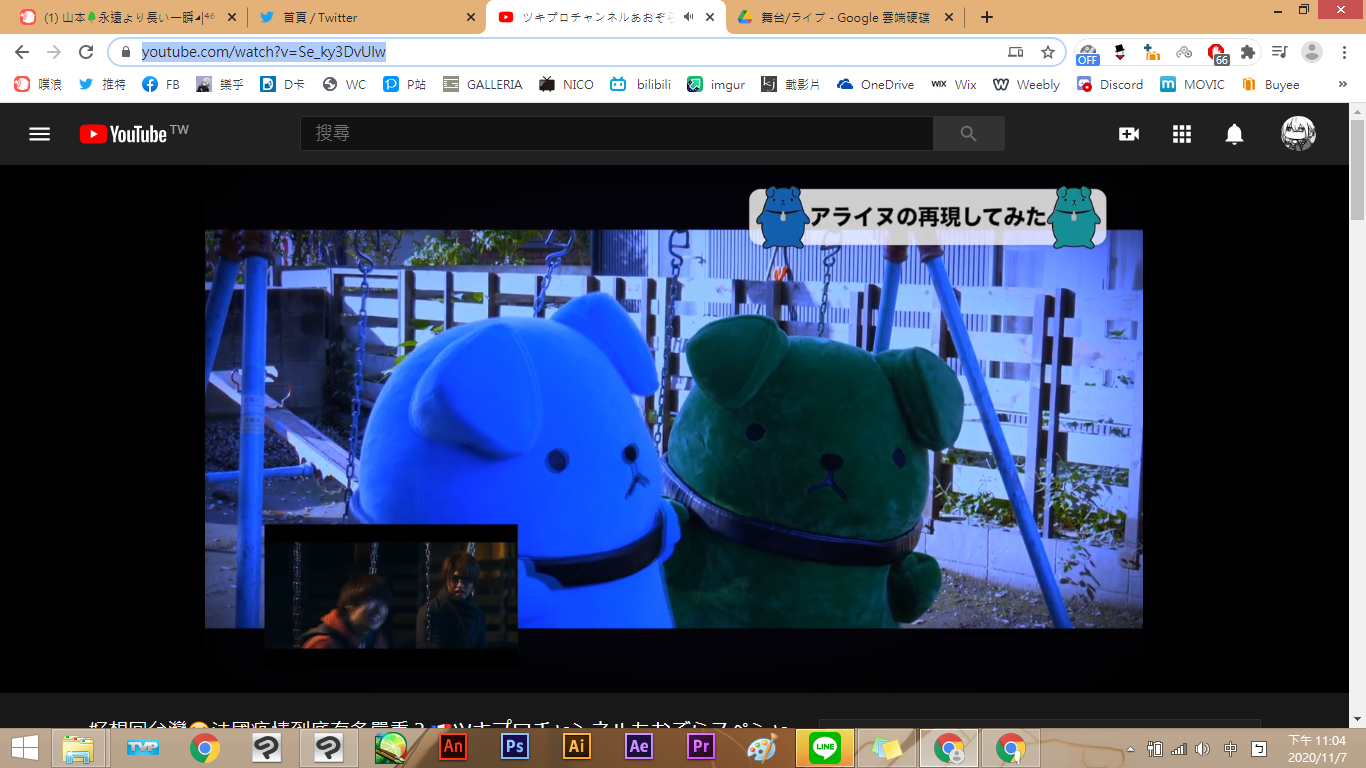Open the NICO bookmark
The width and height of the screenshot is (1366, 768).
point(566,85)
